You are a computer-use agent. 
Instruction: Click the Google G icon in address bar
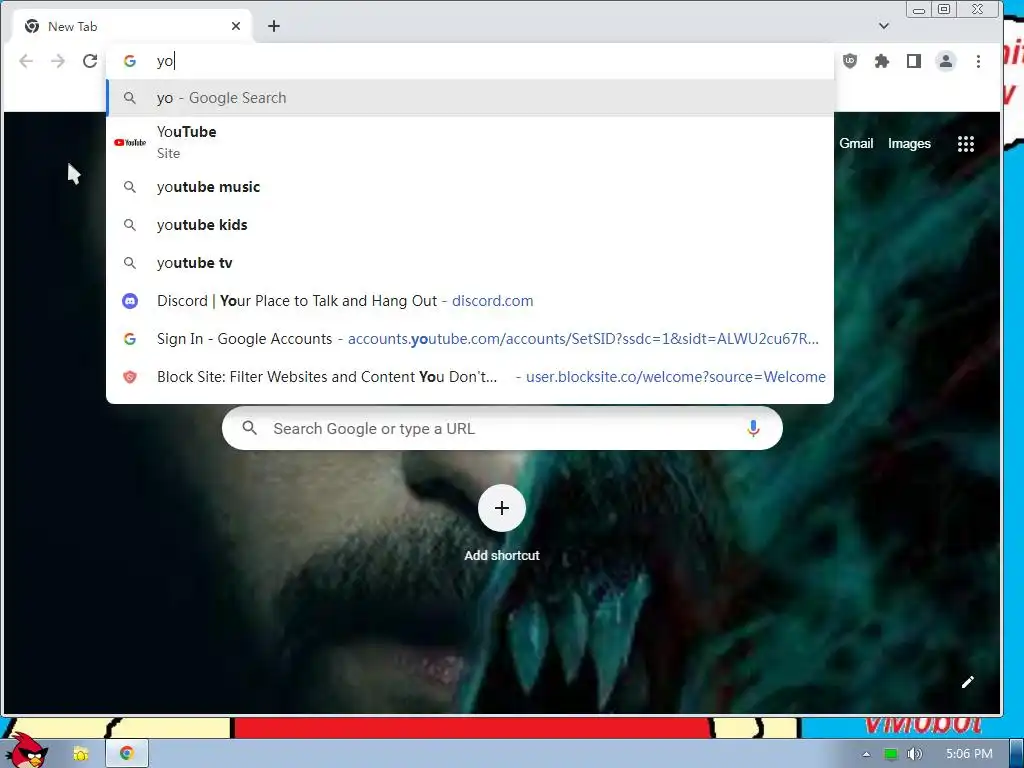tap(130, 61)
